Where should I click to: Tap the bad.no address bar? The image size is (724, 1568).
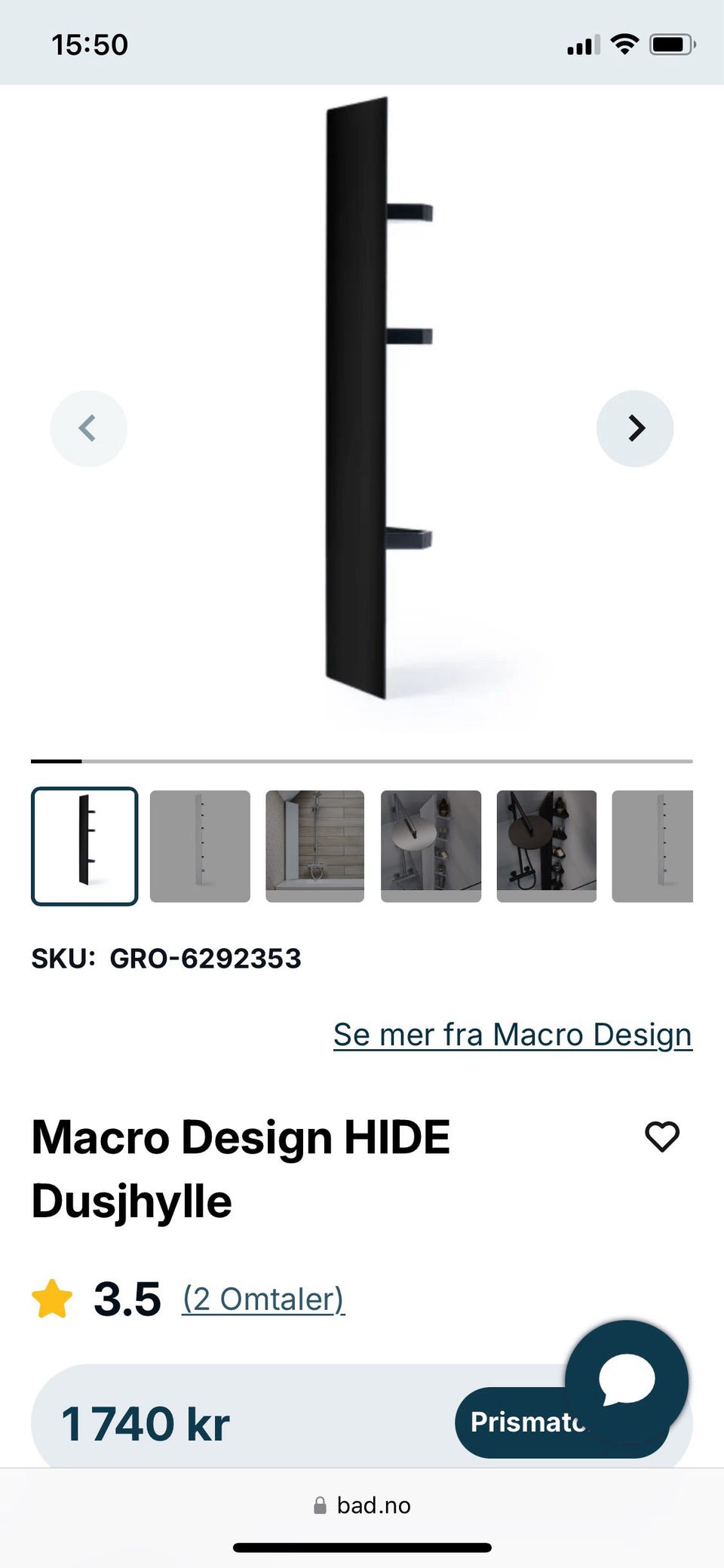[x=362, y=1505]
